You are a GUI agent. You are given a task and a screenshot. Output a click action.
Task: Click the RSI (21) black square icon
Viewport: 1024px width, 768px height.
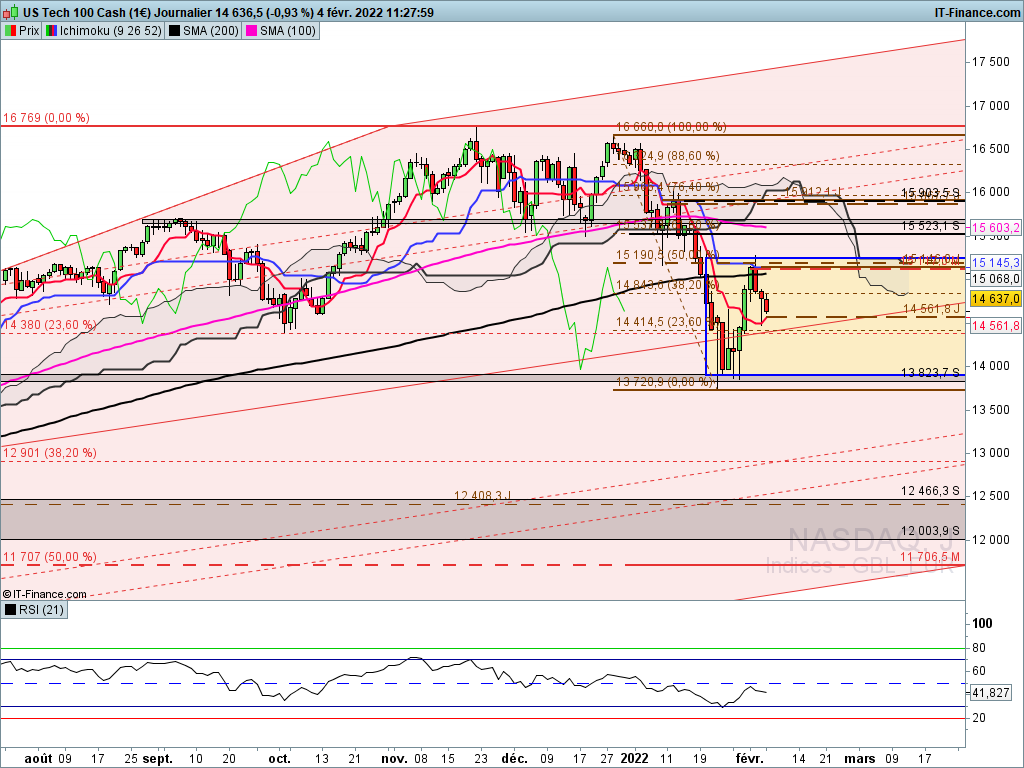click(x=10, y=609)
